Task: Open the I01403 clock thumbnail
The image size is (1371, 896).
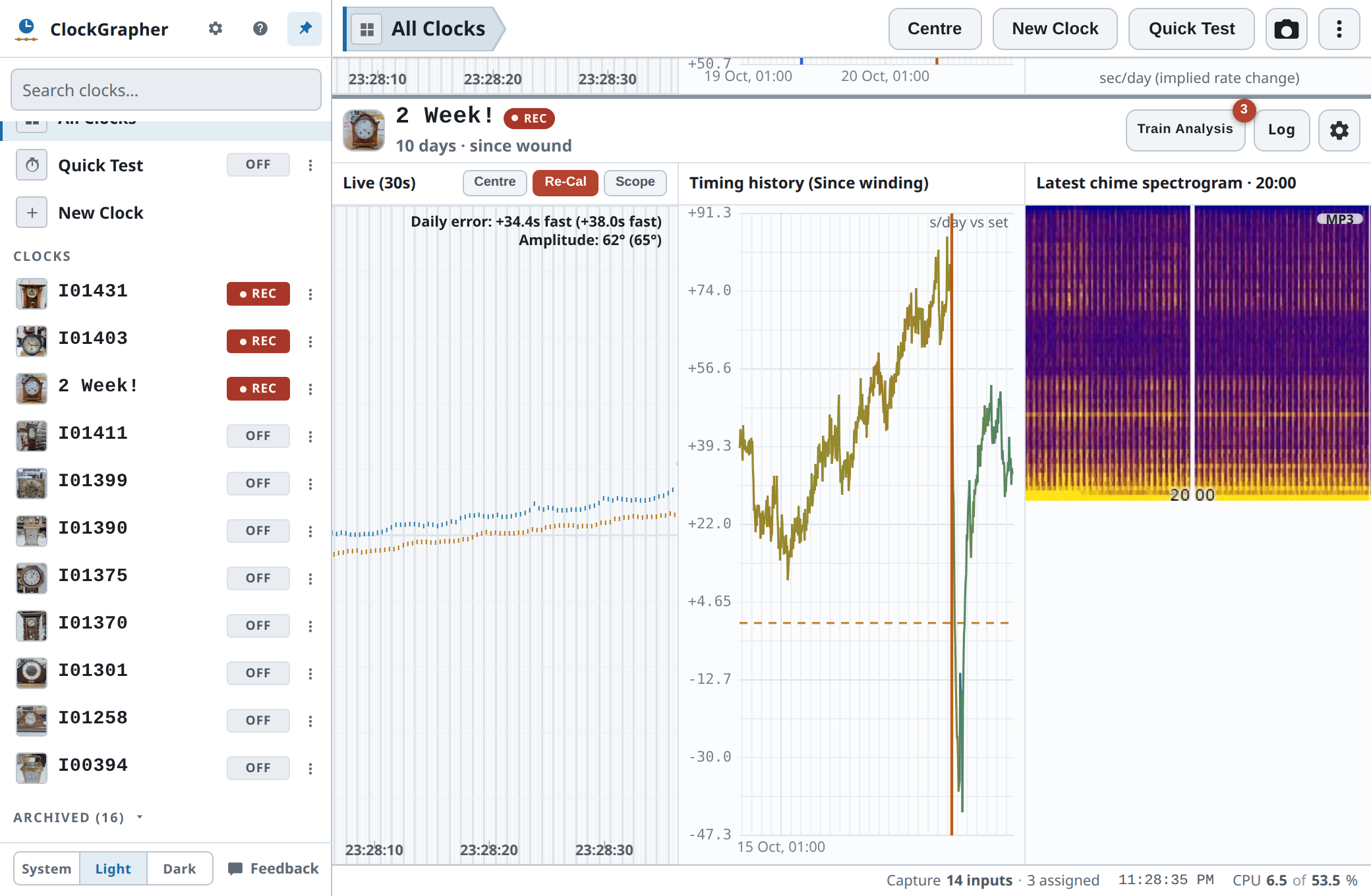Action: [32, 341]
